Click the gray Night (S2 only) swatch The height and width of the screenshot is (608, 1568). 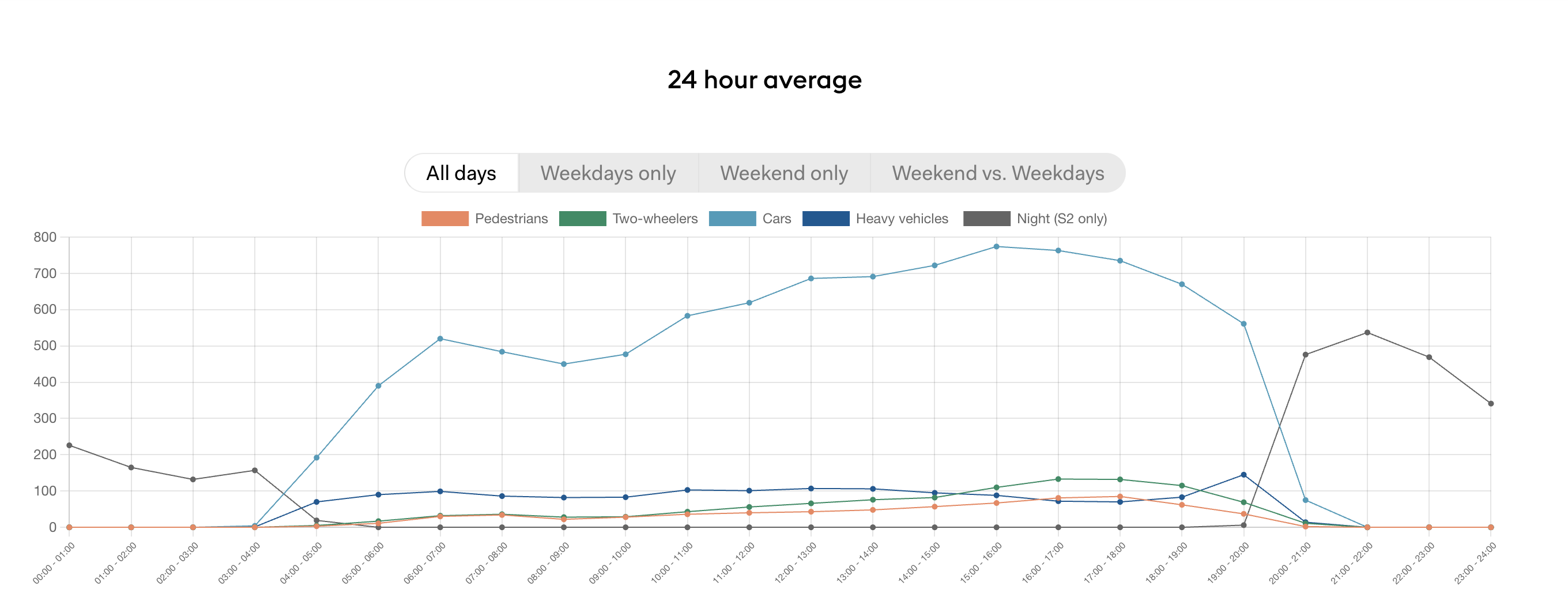986,219
